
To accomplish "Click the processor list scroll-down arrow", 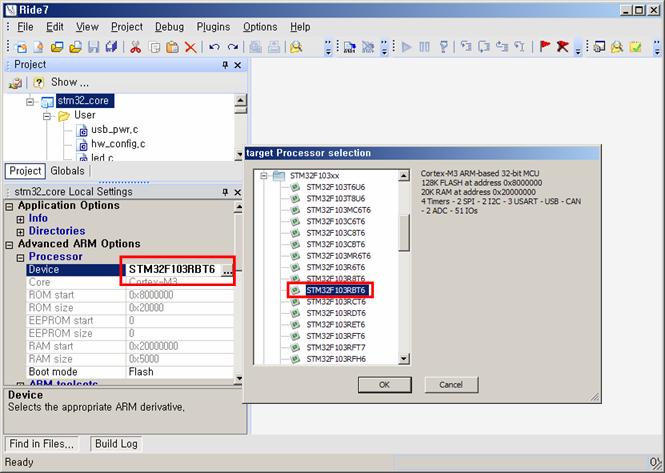I will click(x=404, y=359).
